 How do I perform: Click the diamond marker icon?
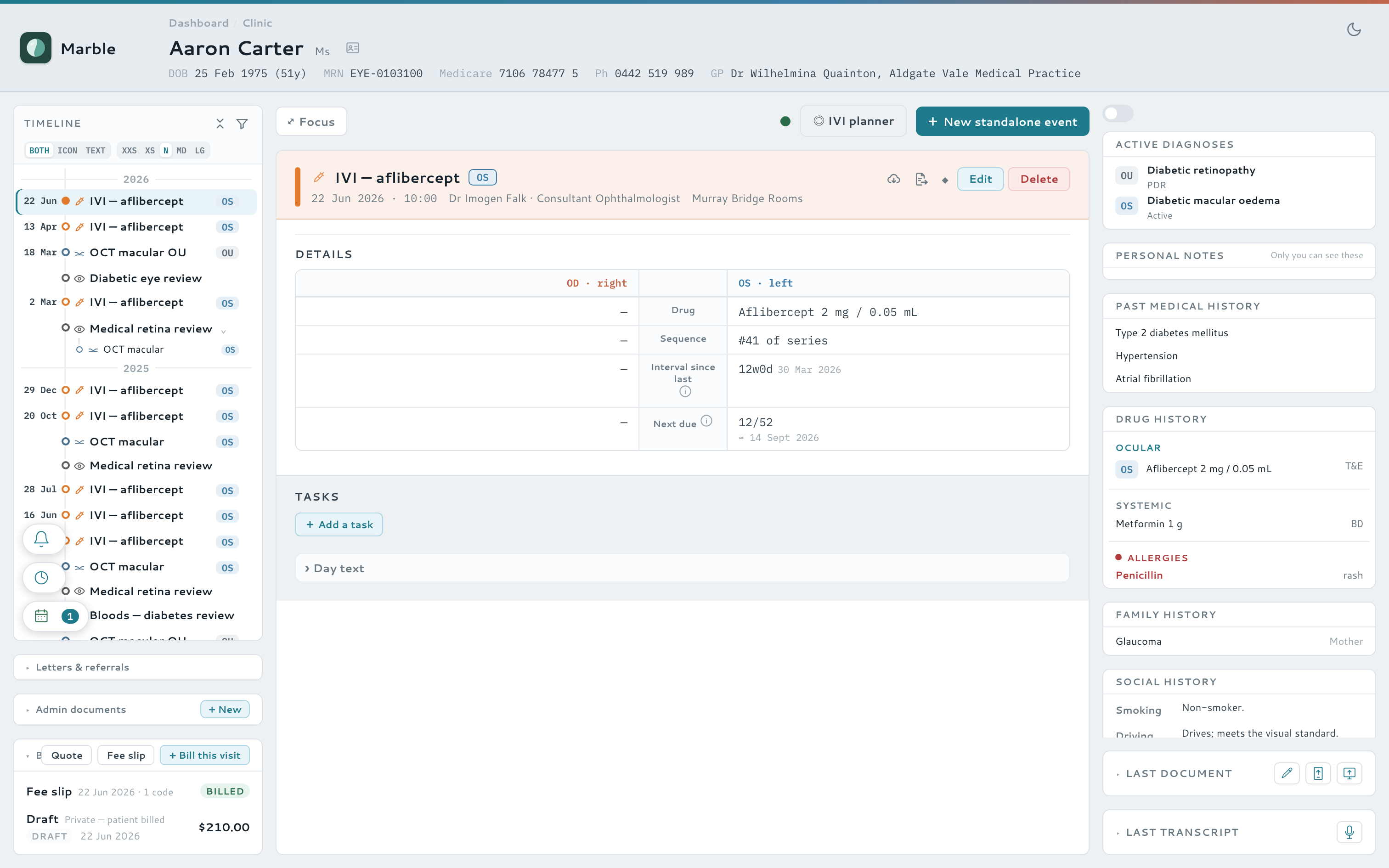click(945, 180)
